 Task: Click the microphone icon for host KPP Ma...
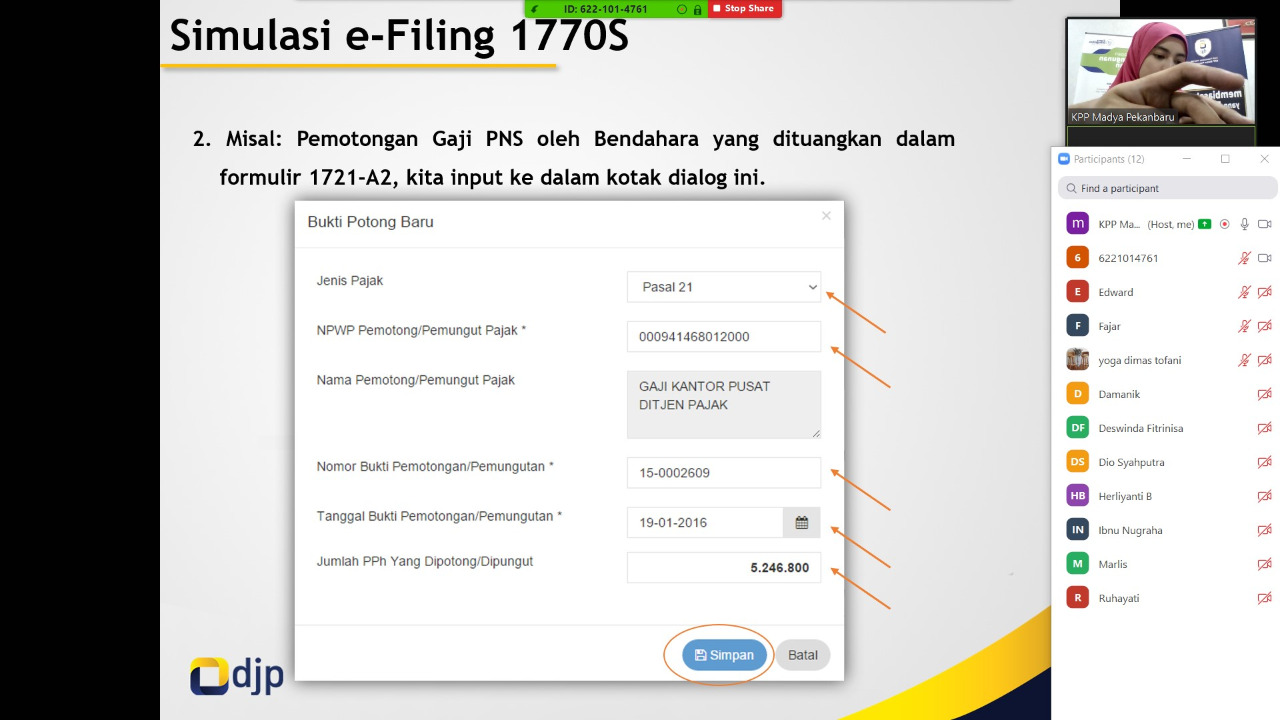coord(1244,224)
